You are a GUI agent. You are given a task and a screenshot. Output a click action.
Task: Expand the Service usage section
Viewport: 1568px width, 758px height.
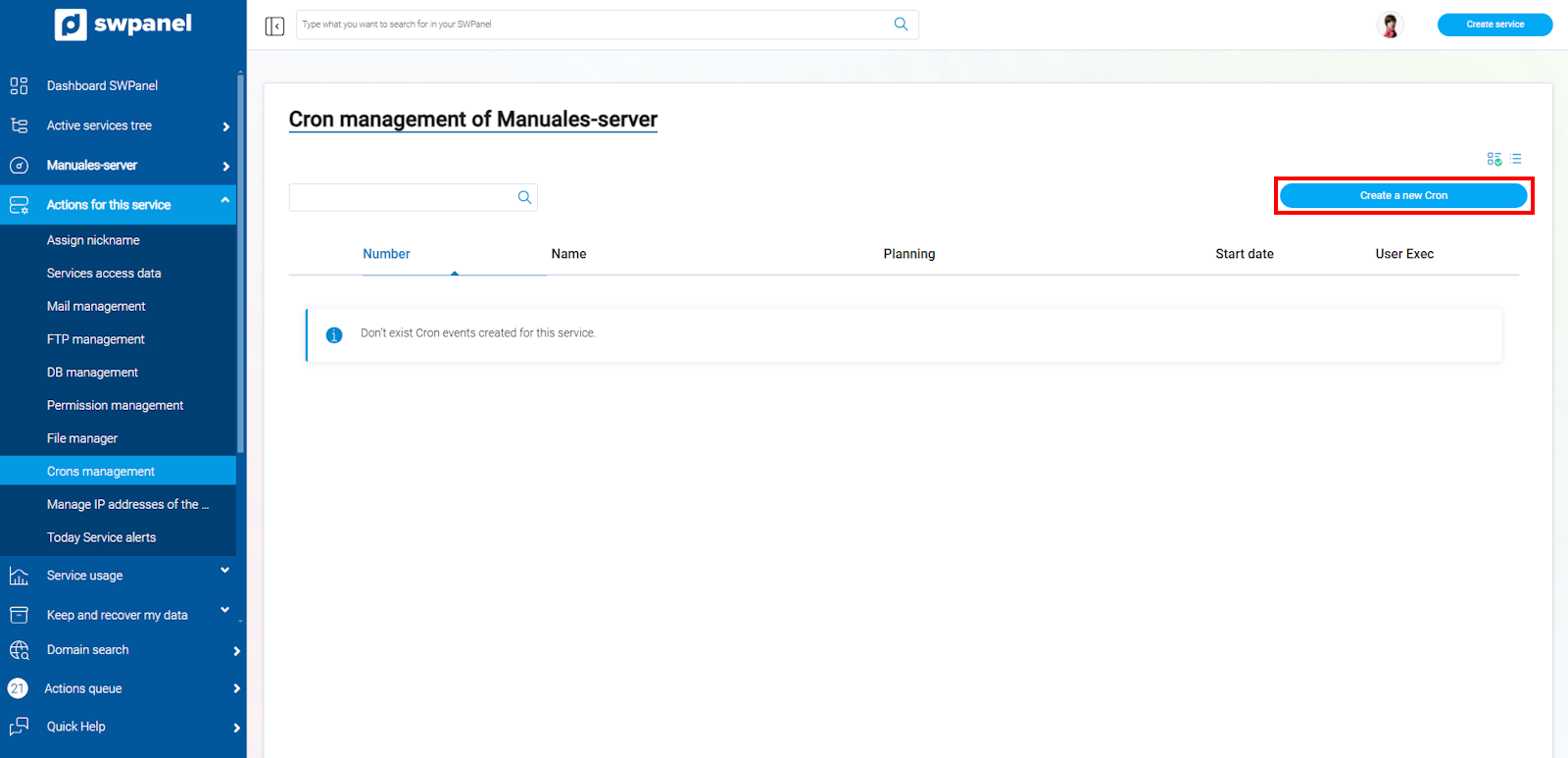tap(224, 571)
